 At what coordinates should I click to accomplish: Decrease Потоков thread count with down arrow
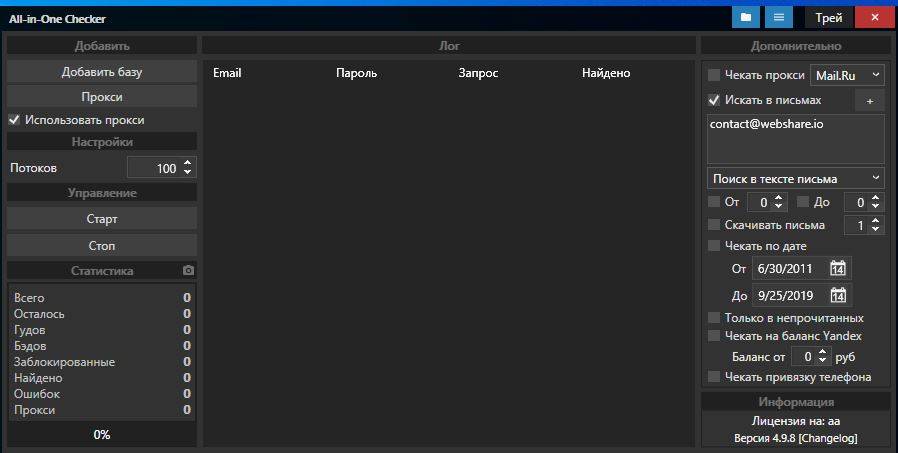[187, 172]
